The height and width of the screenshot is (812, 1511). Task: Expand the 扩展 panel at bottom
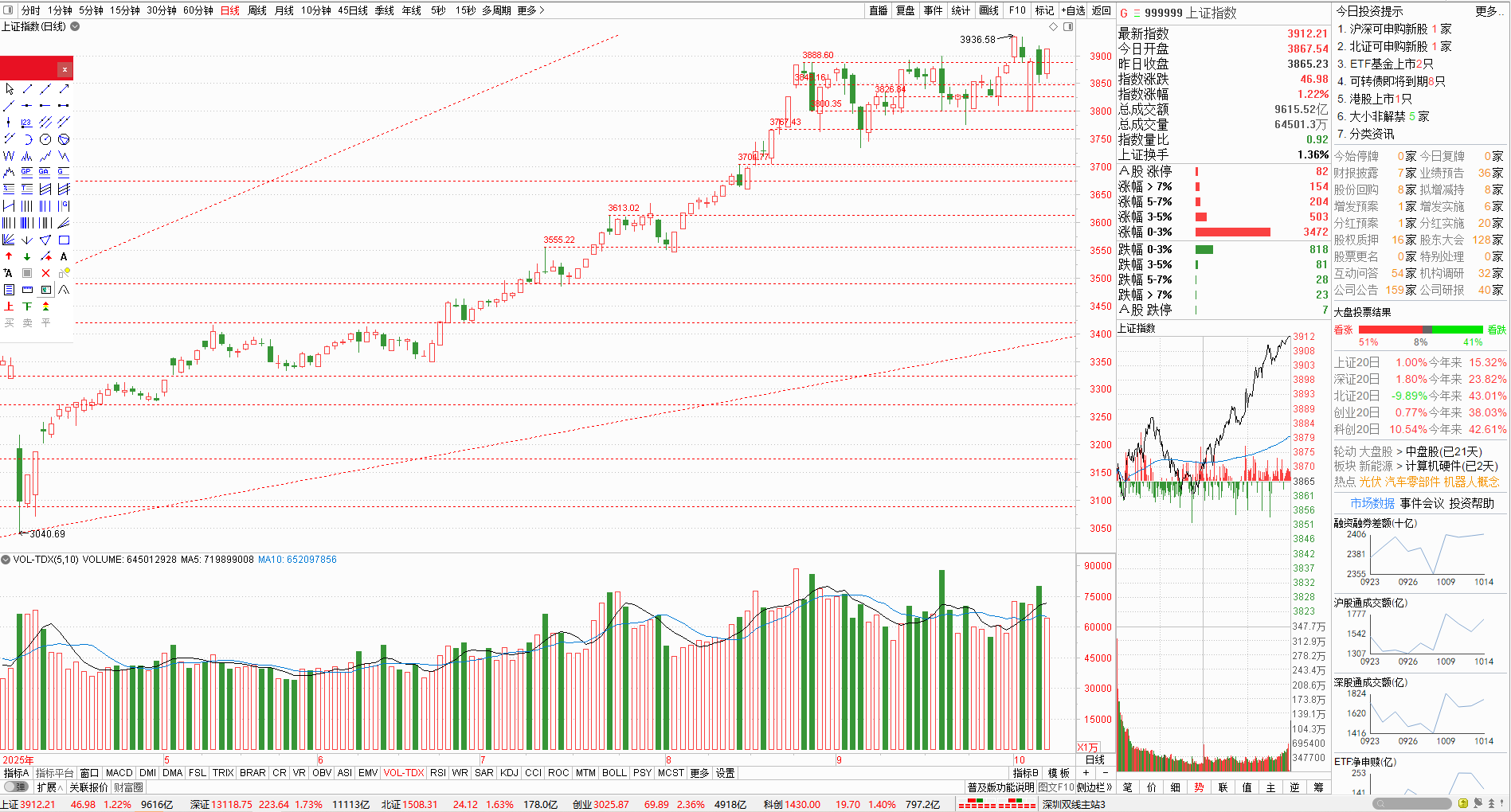[49, 787]
